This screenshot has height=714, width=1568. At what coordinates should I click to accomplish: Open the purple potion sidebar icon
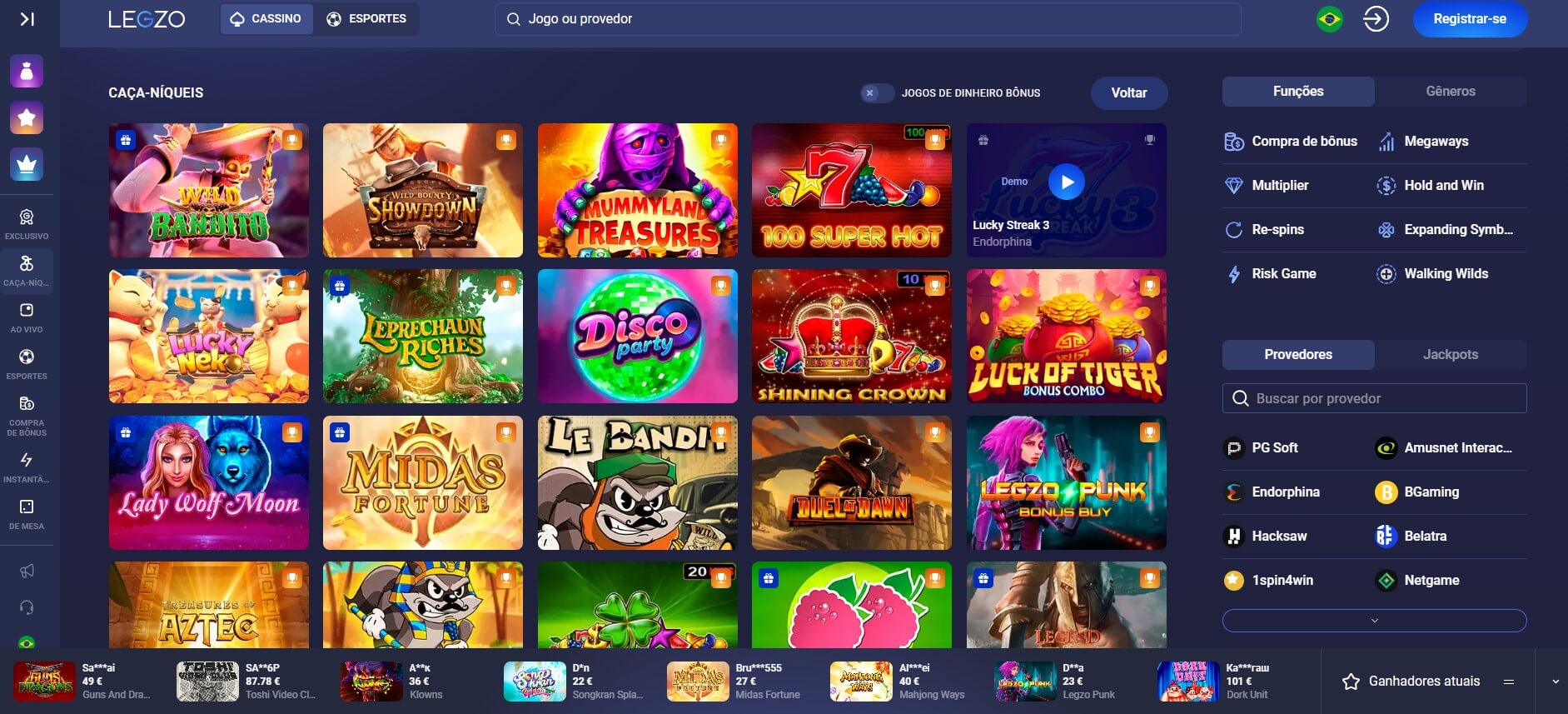tap(27, 72)
